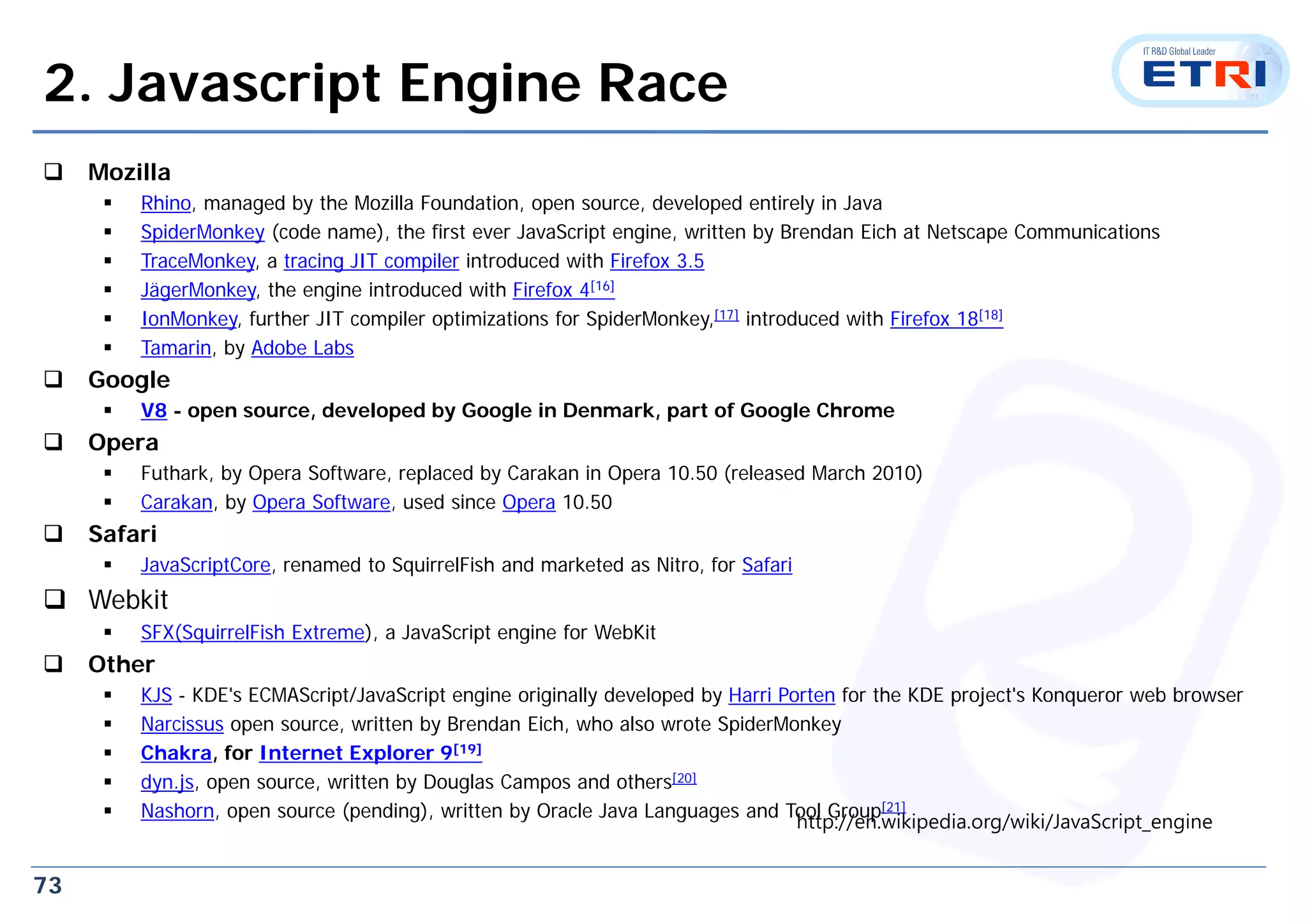Click the Chakra link
This screenshot has width=1307, height=924.
[x=176, y=753]
